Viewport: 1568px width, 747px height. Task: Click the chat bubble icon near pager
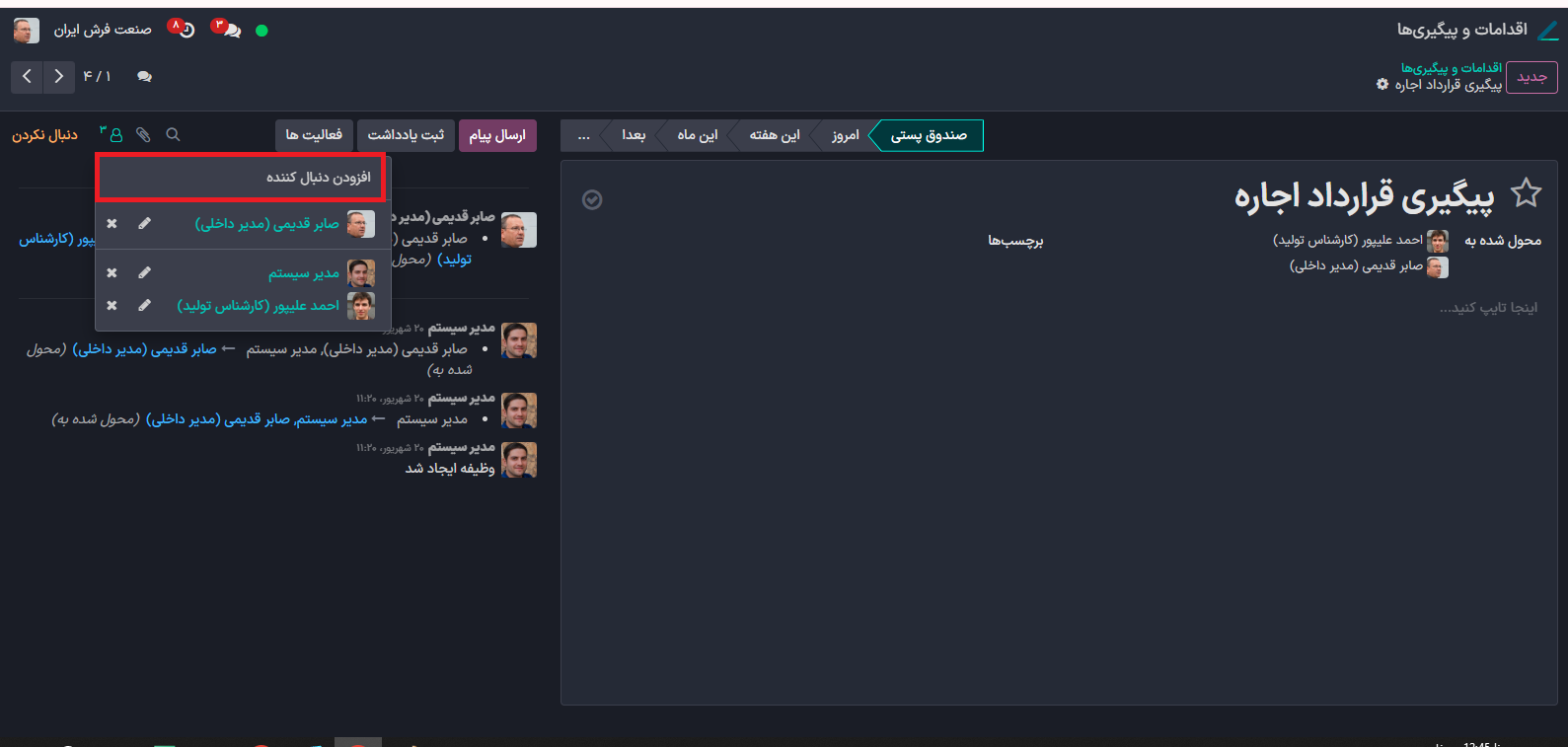tap(145, 76)
